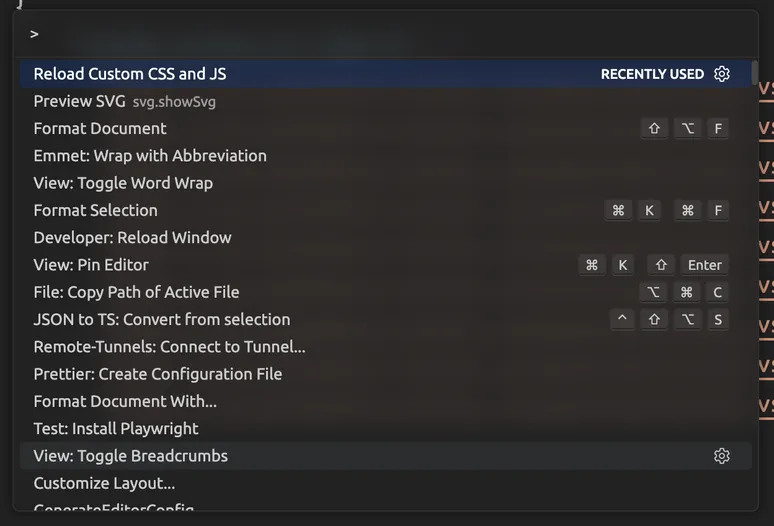Run Reload Custom CSS and JS command
Screen dimensions: 774x526
(130, 74)
